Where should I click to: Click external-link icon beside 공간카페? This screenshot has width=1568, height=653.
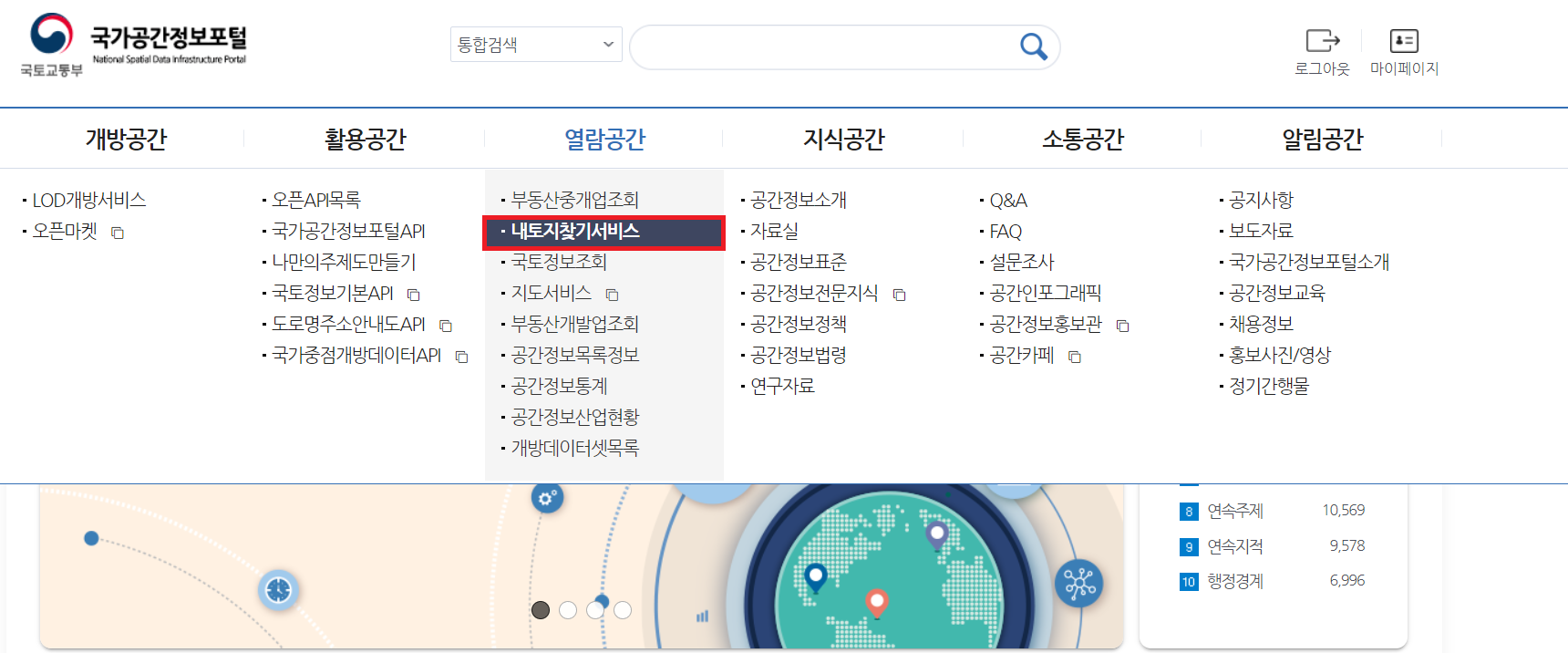1075,357
